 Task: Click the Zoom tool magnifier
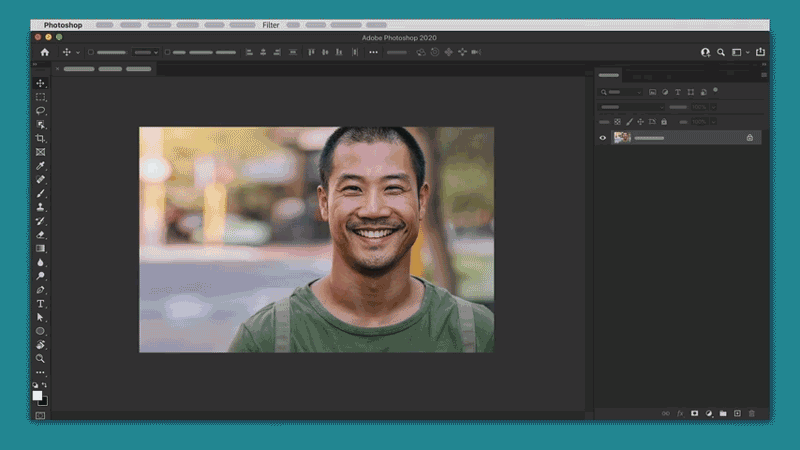click(x=41, y=358)
